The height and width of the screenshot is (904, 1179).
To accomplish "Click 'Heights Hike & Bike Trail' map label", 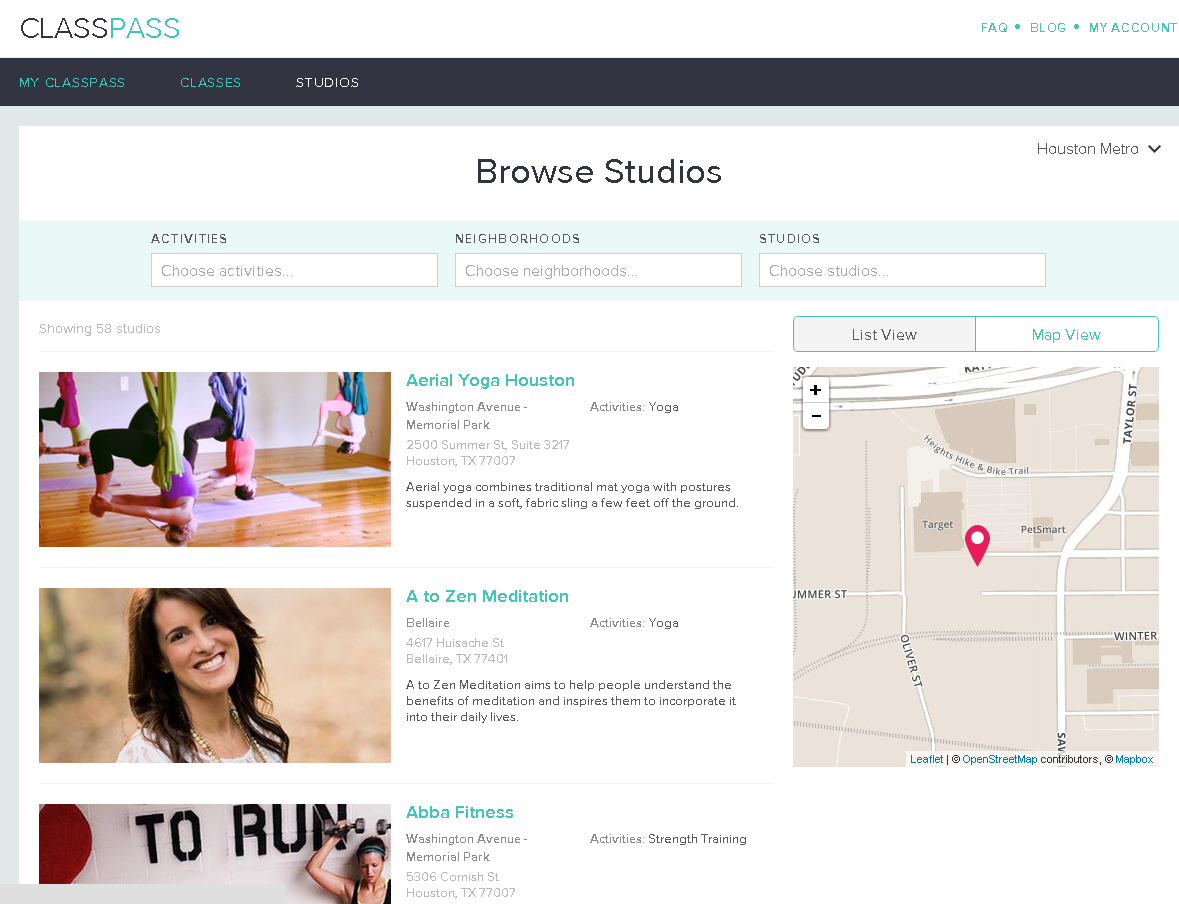I will (x=975, y=457).
